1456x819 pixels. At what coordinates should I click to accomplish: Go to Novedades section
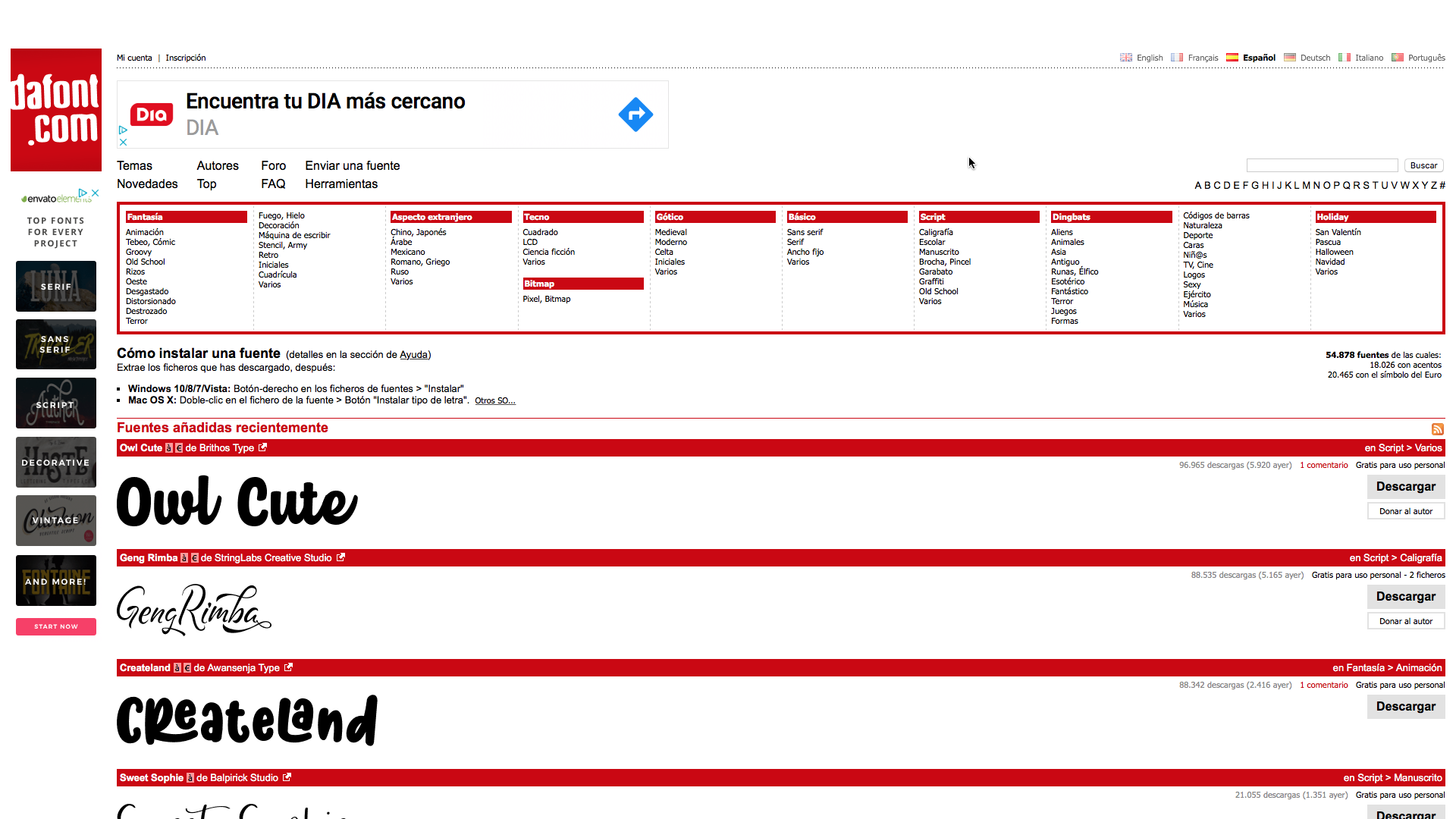(147, 184)
